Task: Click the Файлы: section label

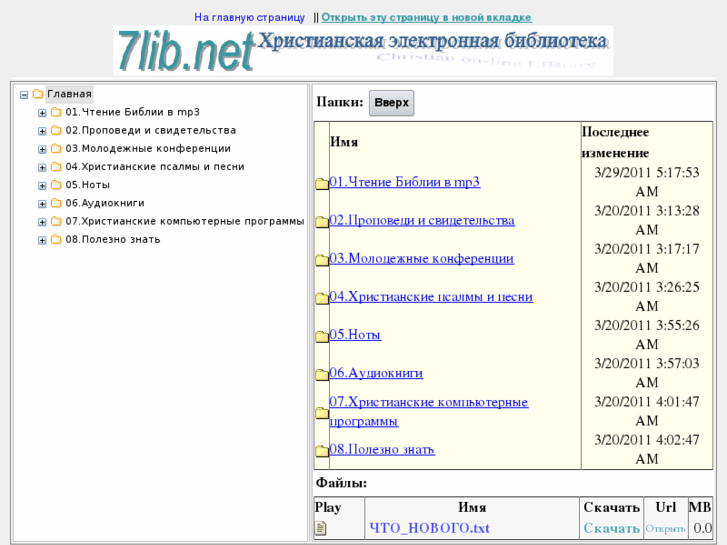Action: pos(341,483)
